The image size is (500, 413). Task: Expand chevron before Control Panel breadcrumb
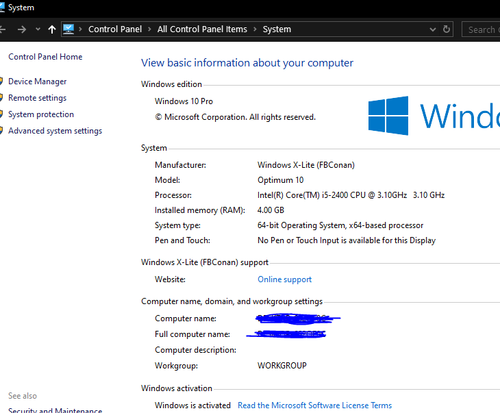click(80, 29)
